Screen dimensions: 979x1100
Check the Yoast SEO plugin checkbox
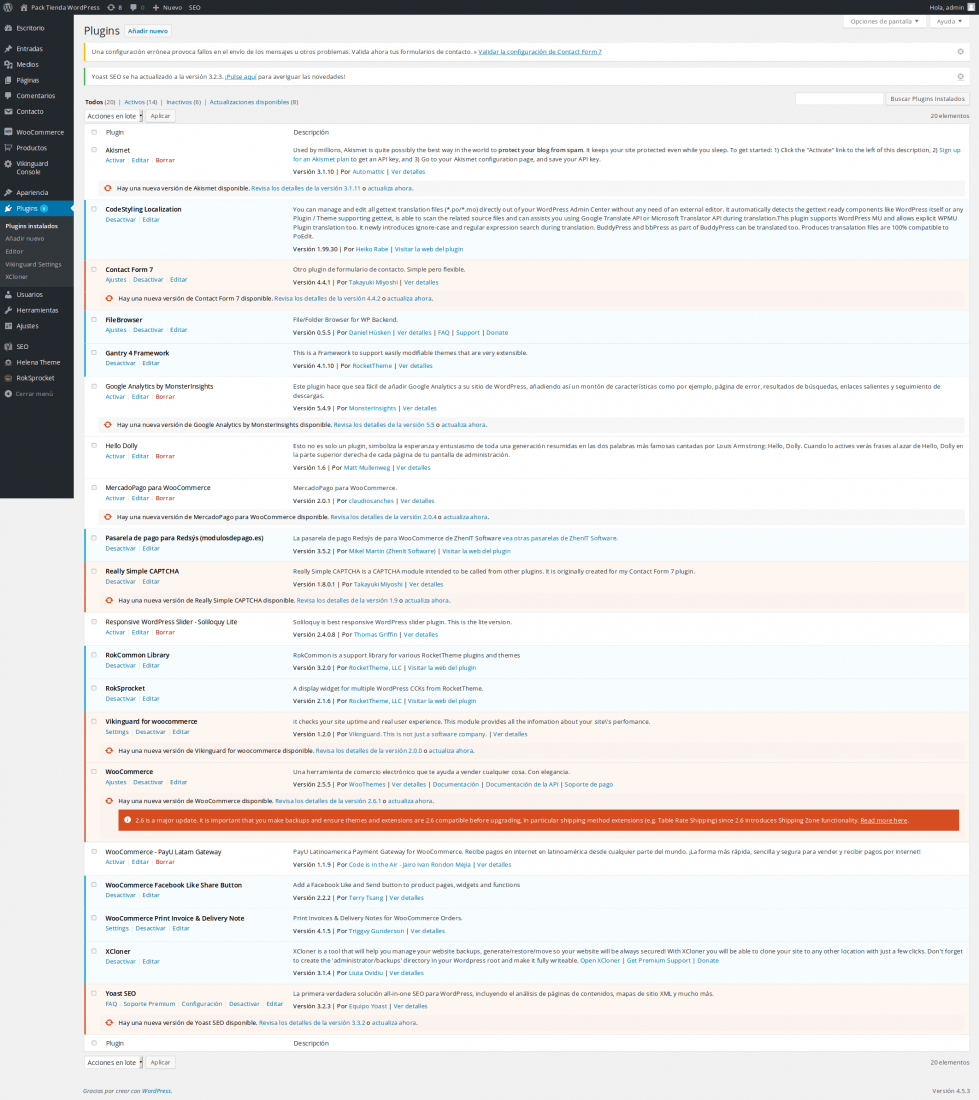[x=94, y=993]
